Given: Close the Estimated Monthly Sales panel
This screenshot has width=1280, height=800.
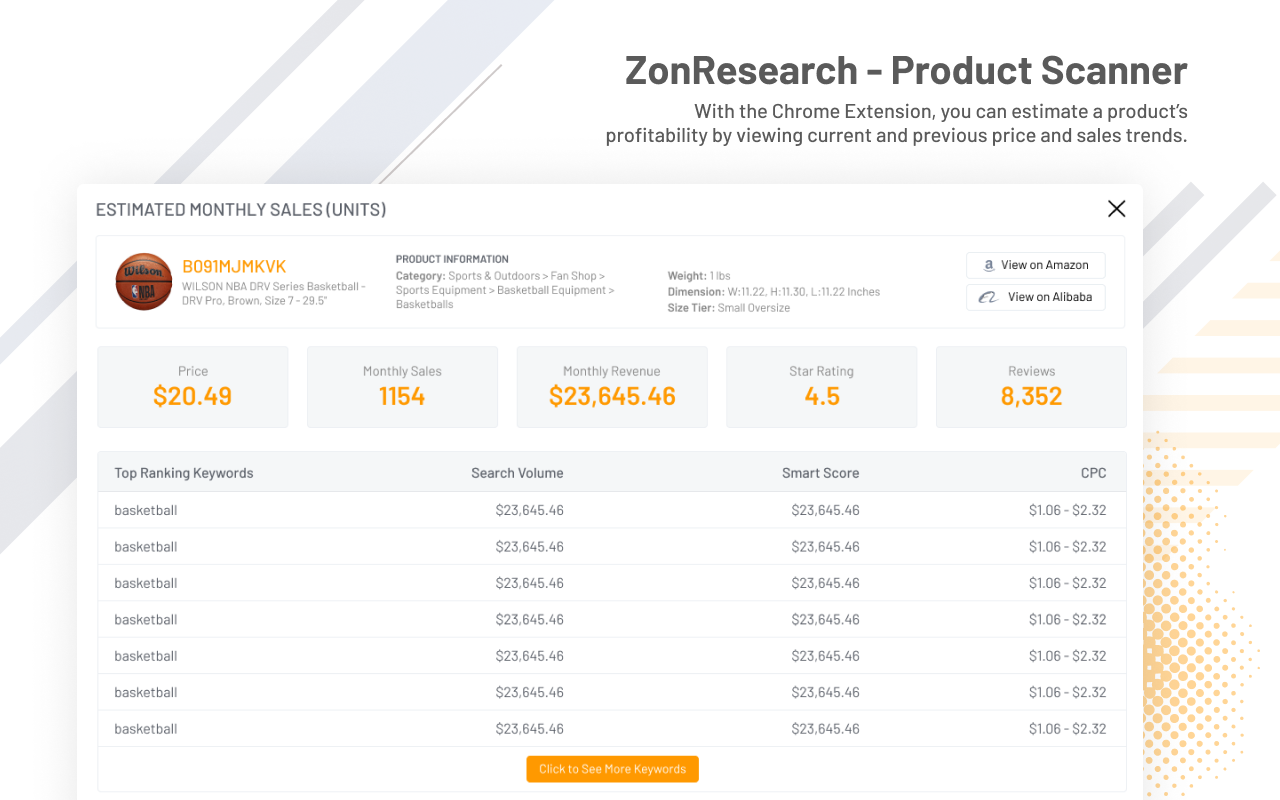Looking at the screenshot, I should tap(1116, 209).
